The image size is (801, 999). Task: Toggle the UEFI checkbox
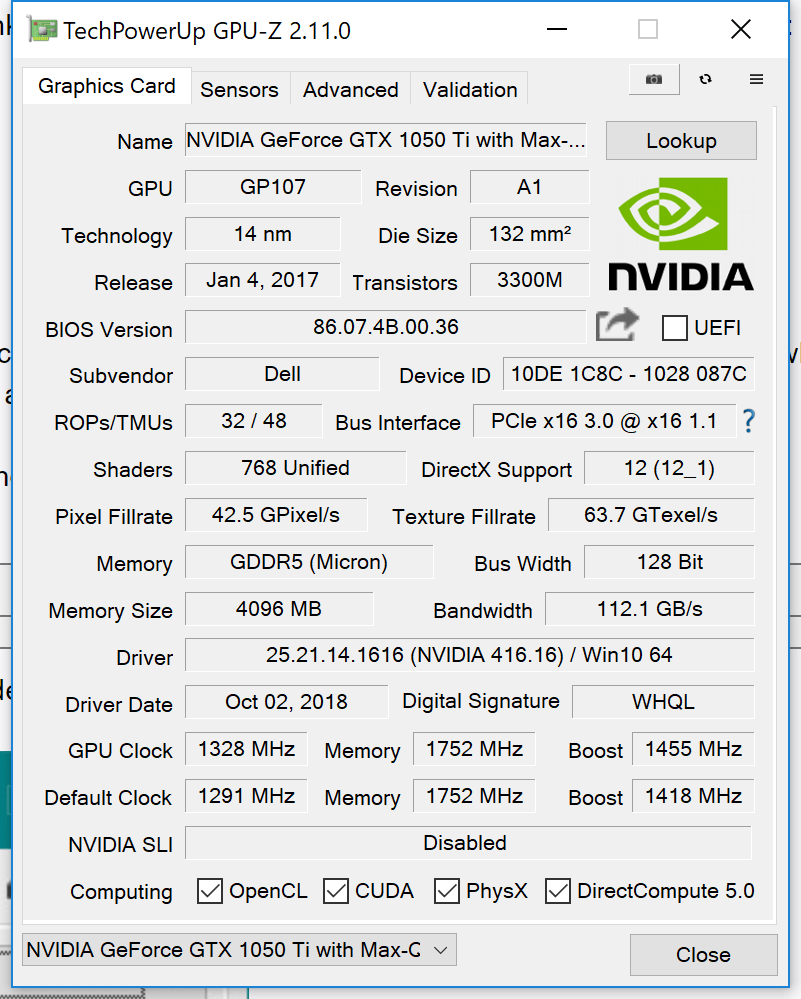coord(675,328)
